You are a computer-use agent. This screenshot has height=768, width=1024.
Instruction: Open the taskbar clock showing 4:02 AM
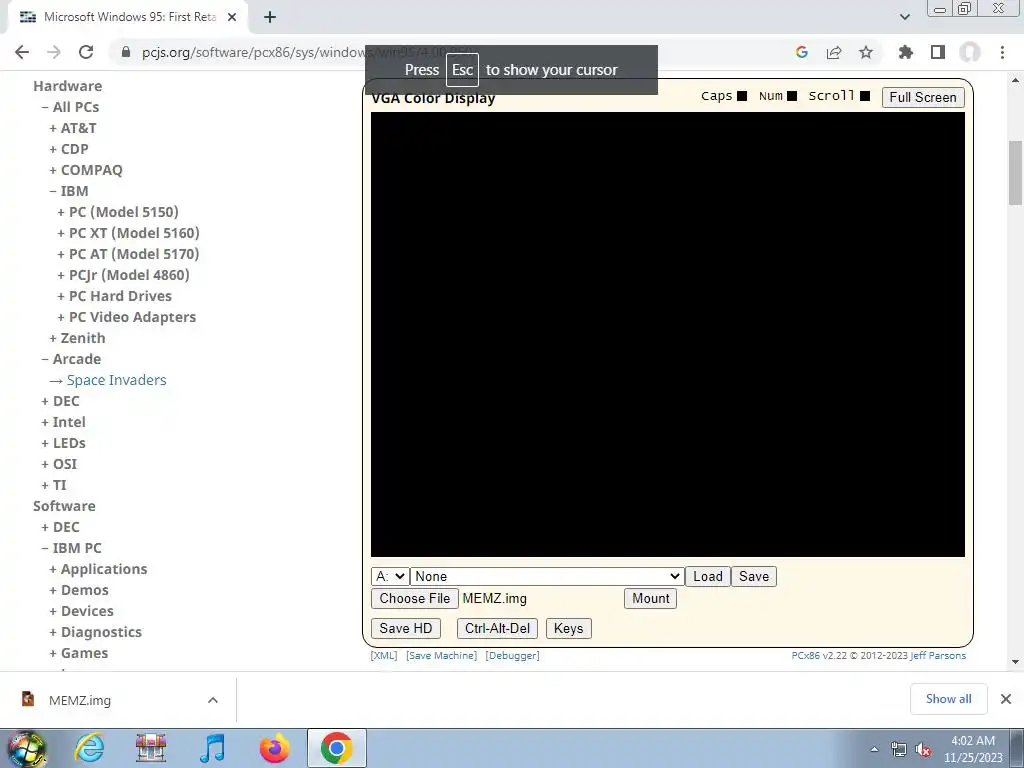pyautogui.click(x=973, y=749)
